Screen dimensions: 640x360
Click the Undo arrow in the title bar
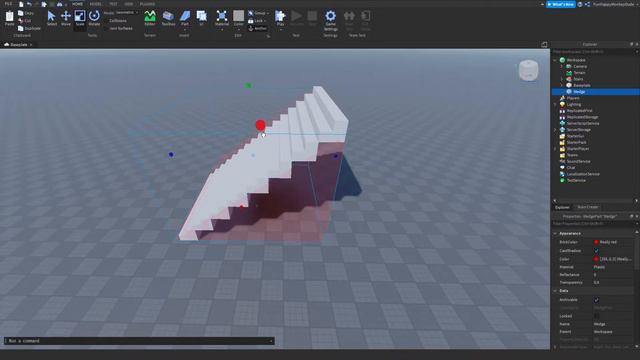pyautogui.click(x=29, y=4)
